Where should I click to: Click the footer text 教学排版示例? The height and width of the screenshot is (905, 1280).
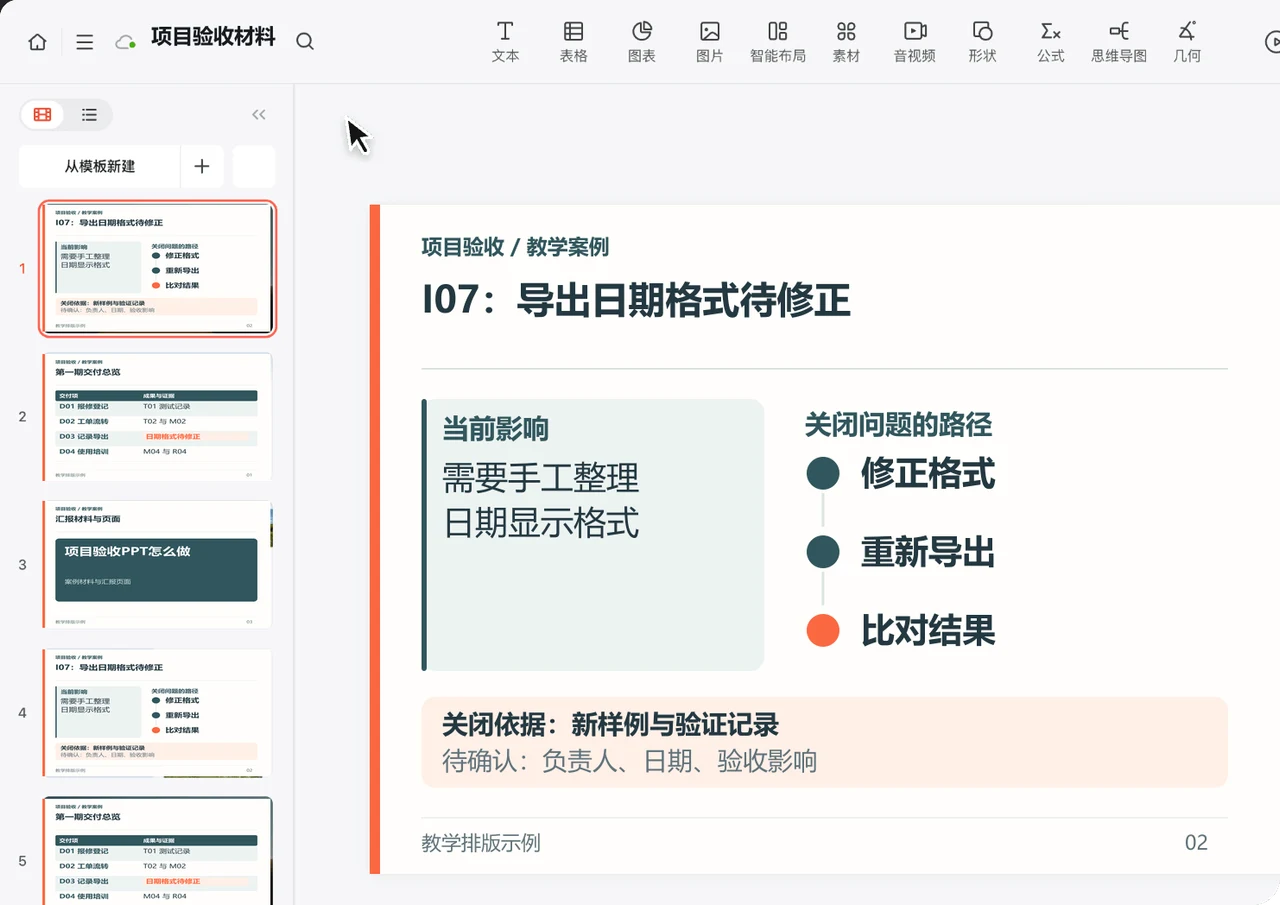coord(481,843)
